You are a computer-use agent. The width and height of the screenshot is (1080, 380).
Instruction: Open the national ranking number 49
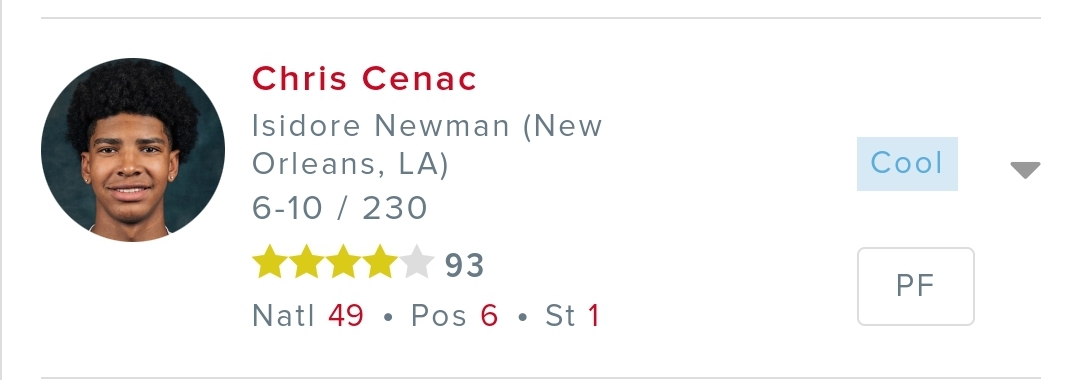346,316
